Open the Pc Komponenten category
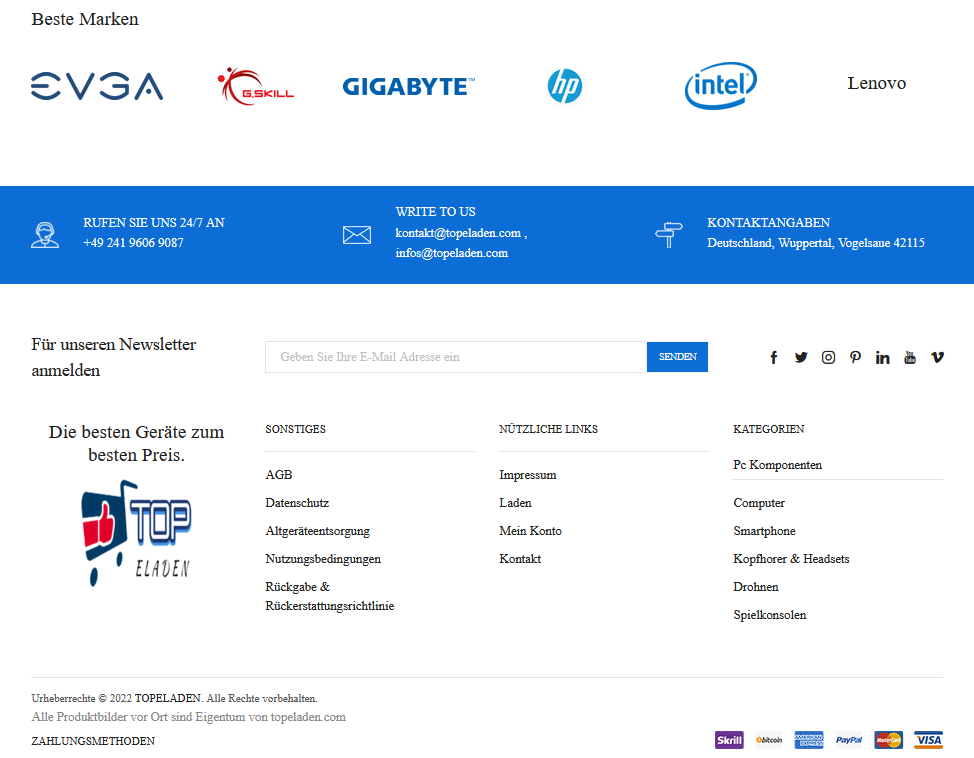The image size is (974, 758). (x=778, y=465)
